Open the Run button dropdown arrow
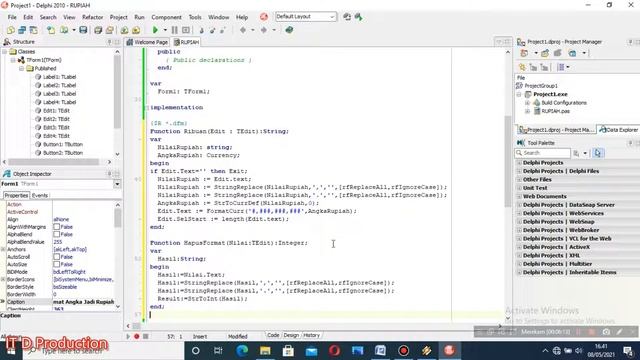The image size is (640, 360). (165, 30)
